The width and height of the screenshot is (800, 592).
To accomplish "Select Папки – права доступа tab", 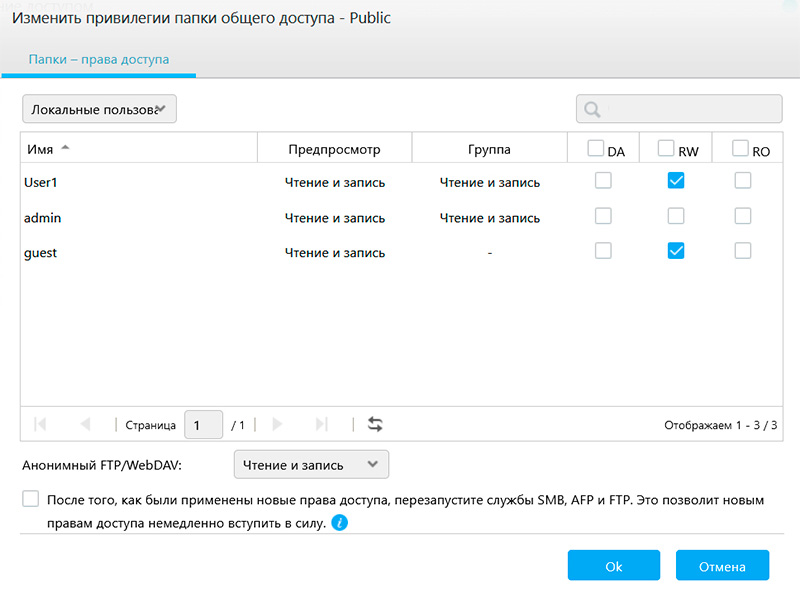I will coord(98,60).
